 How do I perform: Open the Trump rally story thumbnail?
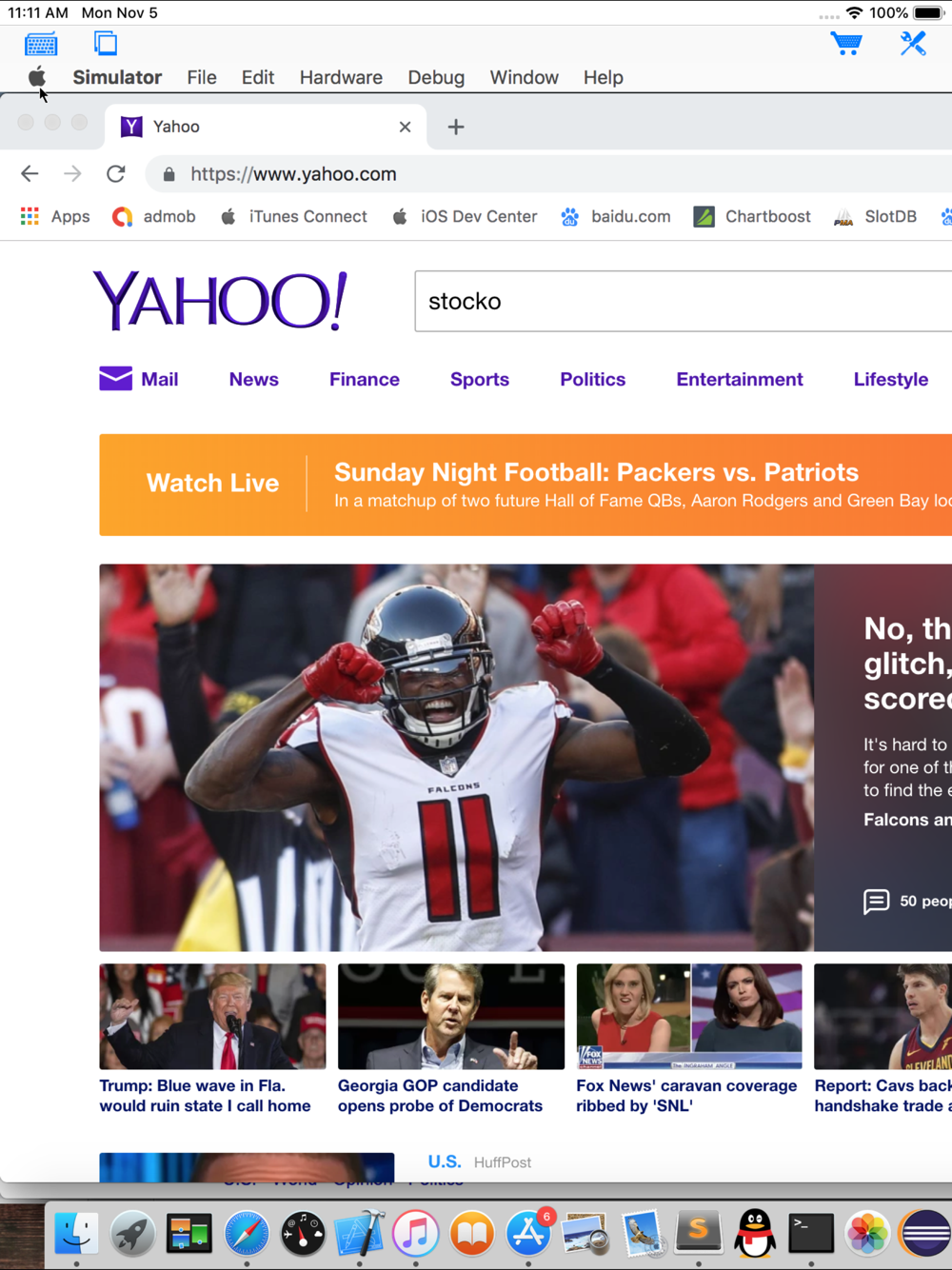coord(212,1017)
